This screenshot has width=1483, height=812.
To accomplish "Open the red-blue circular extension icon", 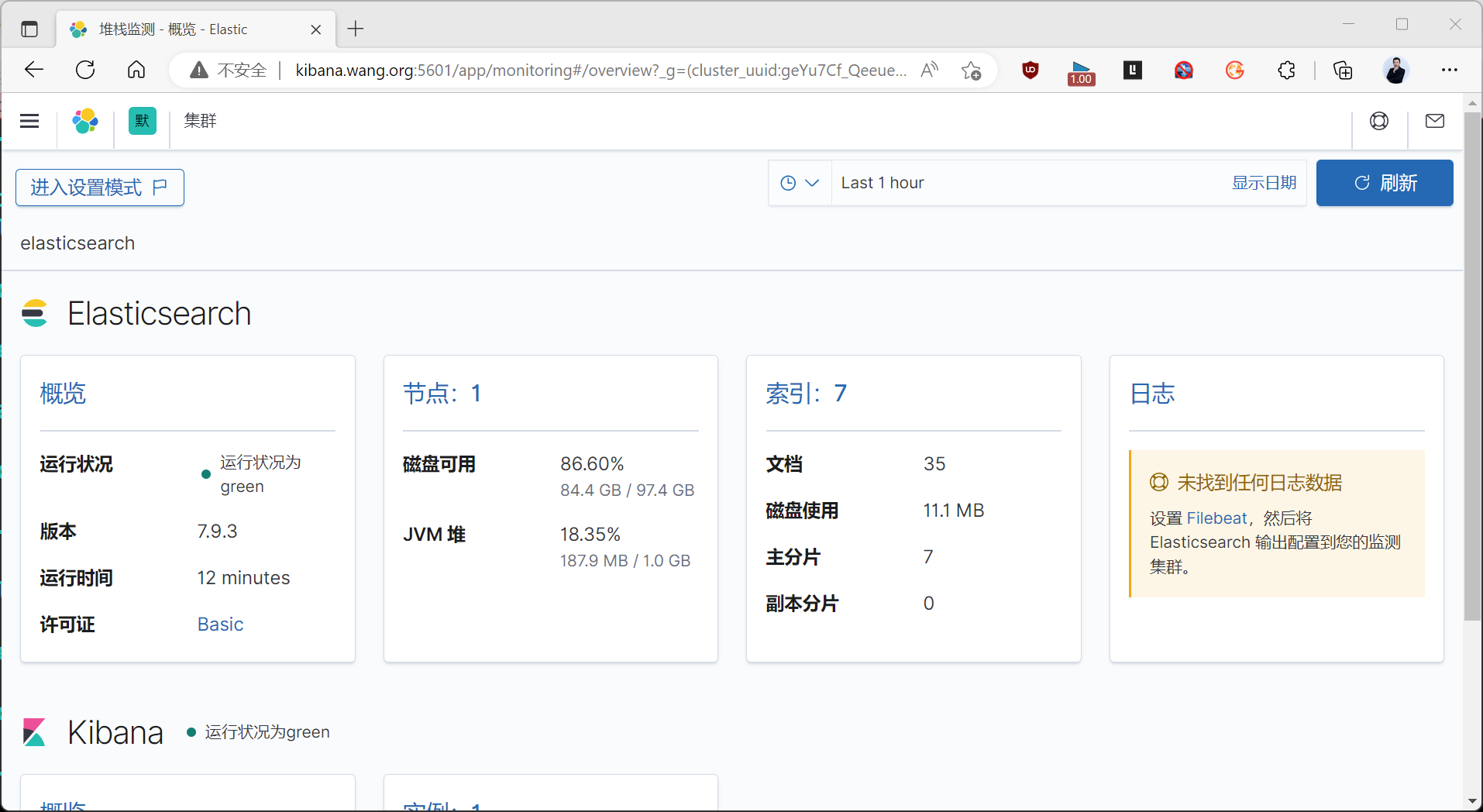I will [x=1184, y=71].
